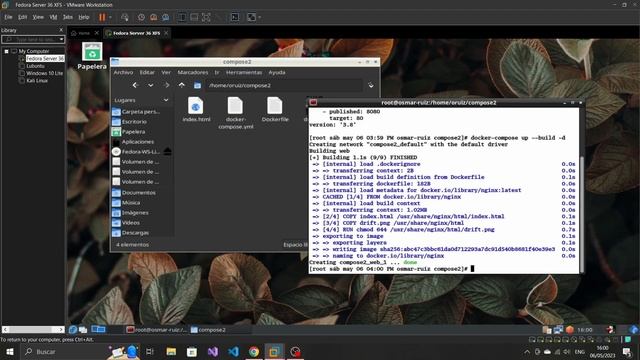This screenshot has width=640, height=360.
Task: Close the Library panel
Action: pyautogui.click(x=61, y=30)
